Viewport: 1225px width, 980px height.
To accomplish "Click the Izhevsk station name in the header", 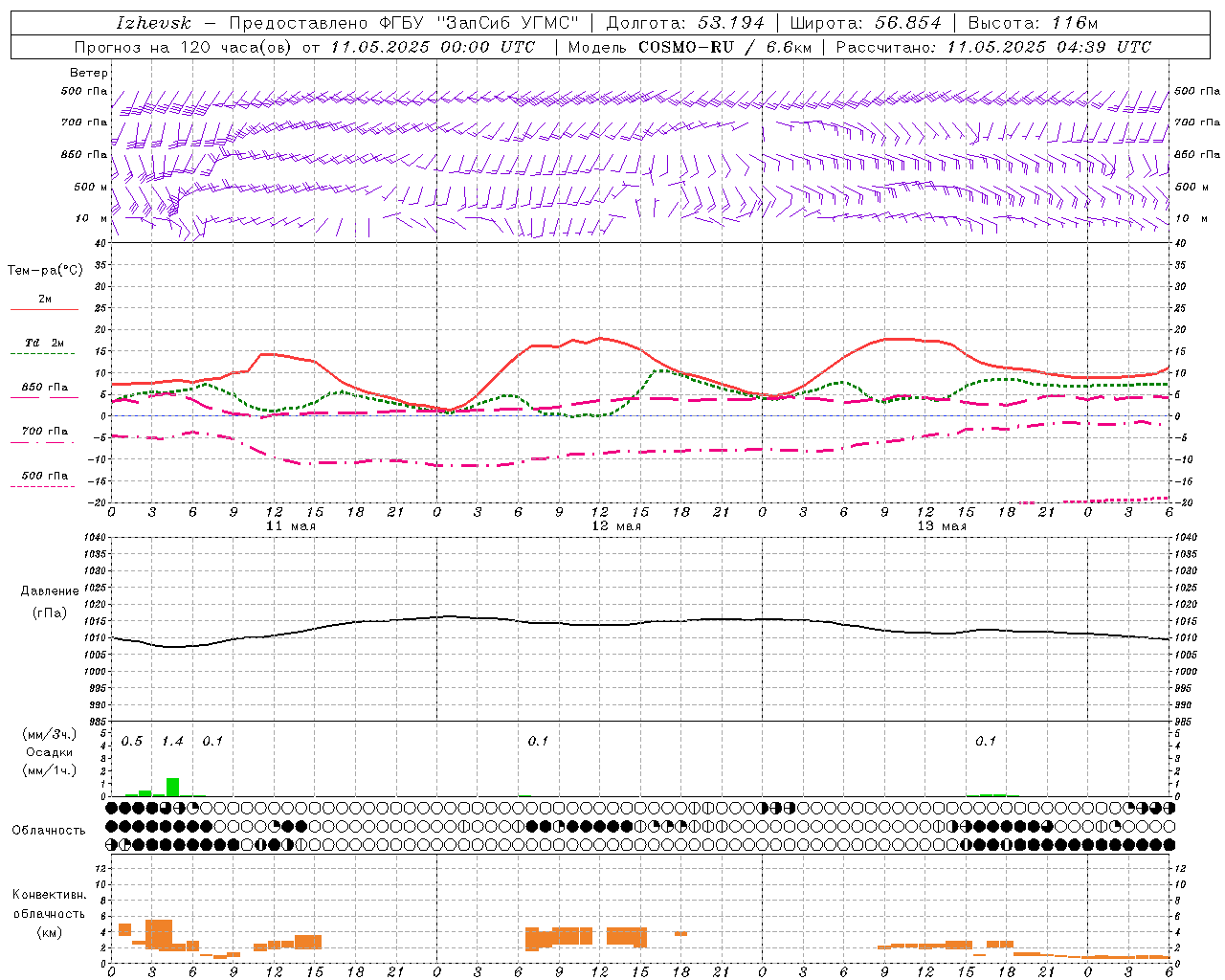I will pyautogui.click(x=153, y=23).
